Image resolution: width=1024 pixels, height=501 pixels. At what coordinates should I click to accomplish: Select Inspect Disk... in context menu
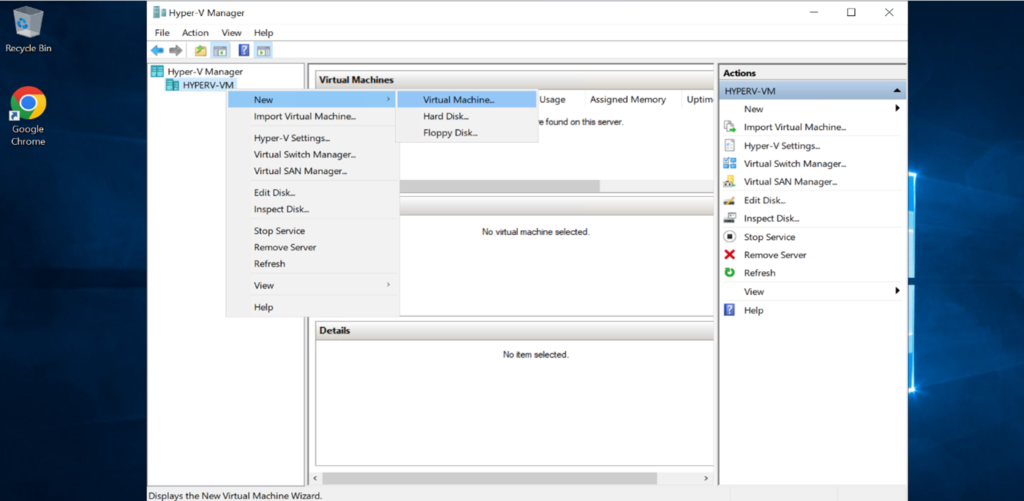(x=312, y=209)
